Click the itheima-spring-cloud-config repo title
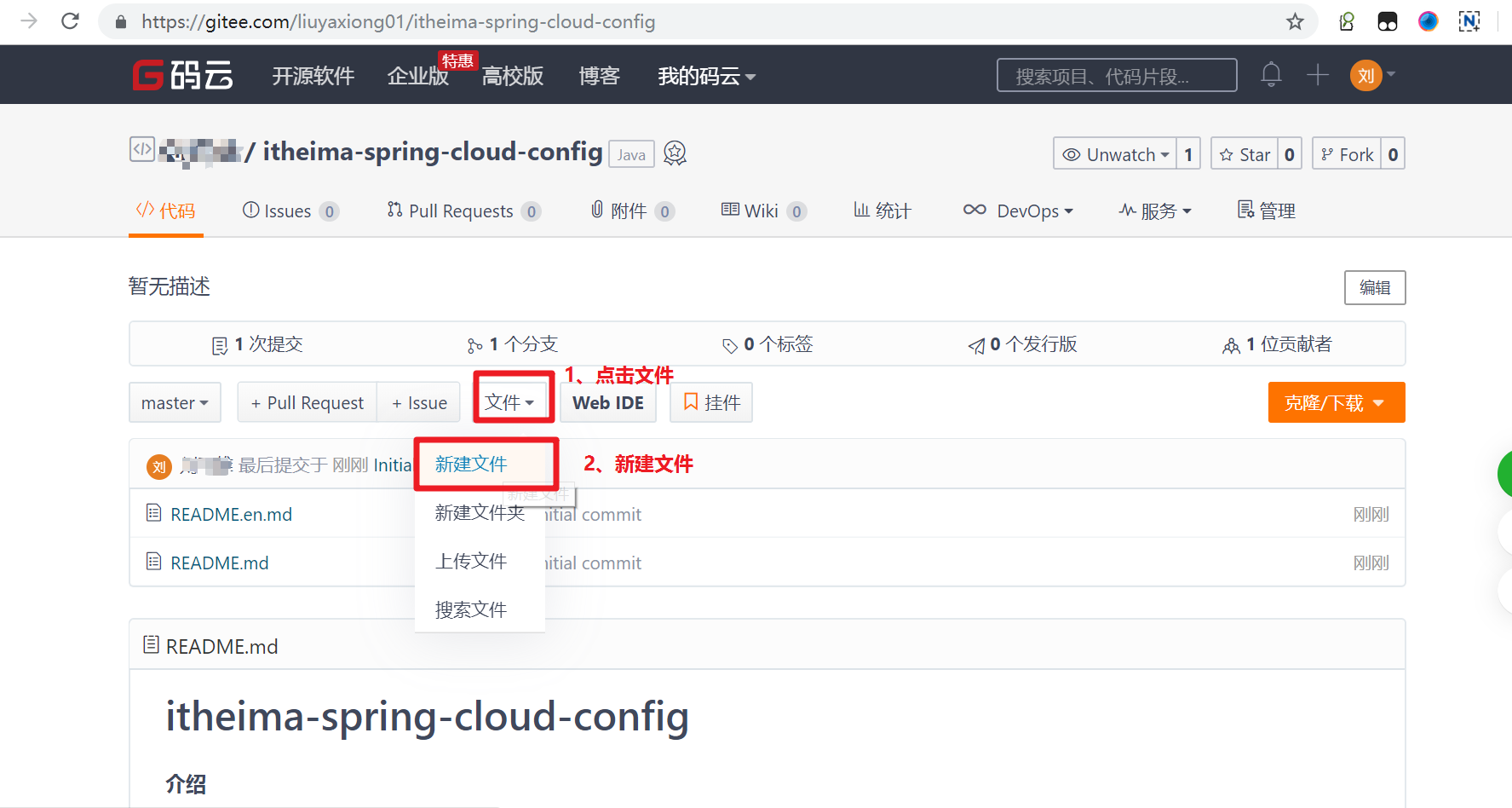 pos(433,152)
